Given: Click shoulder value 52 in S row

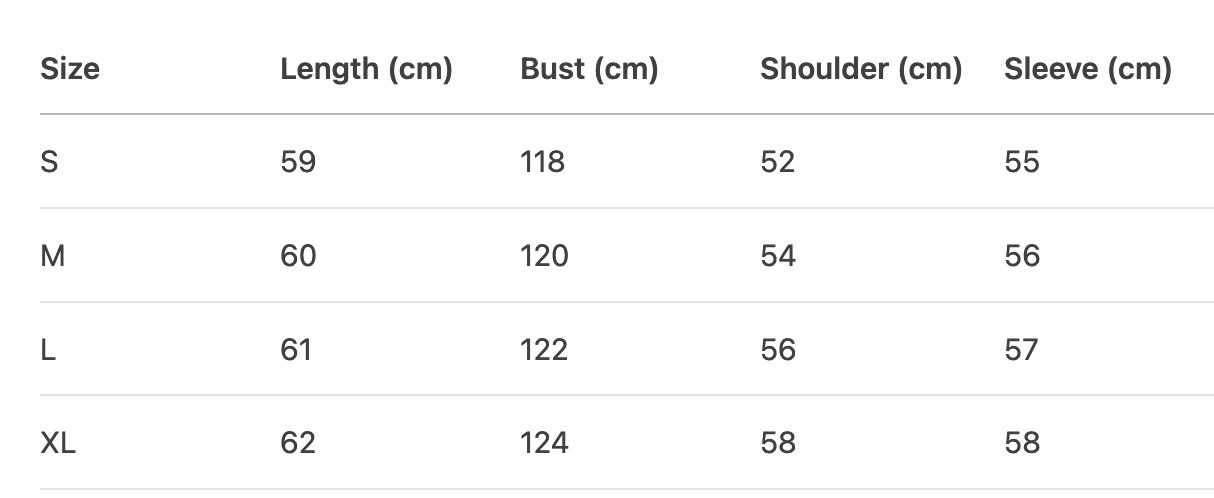Looking at the screenshot, I should (x=778, y=162).
